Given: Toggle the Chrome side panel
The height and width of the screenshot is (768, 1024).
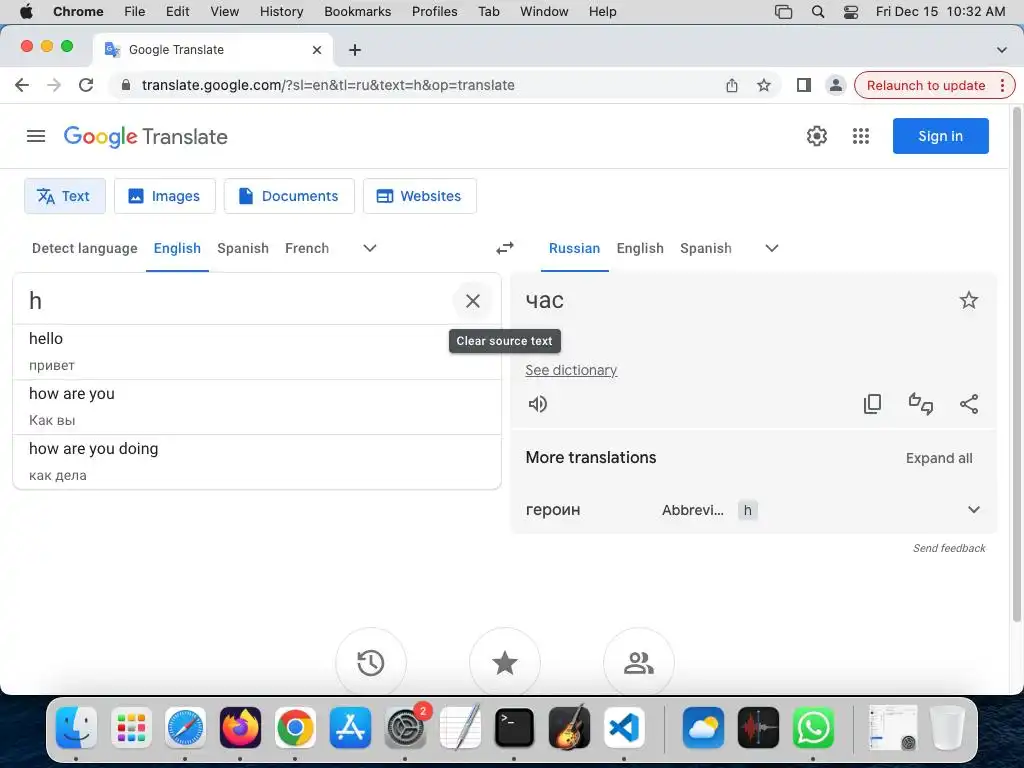Looking at the screenshot, I should [804, 85].
